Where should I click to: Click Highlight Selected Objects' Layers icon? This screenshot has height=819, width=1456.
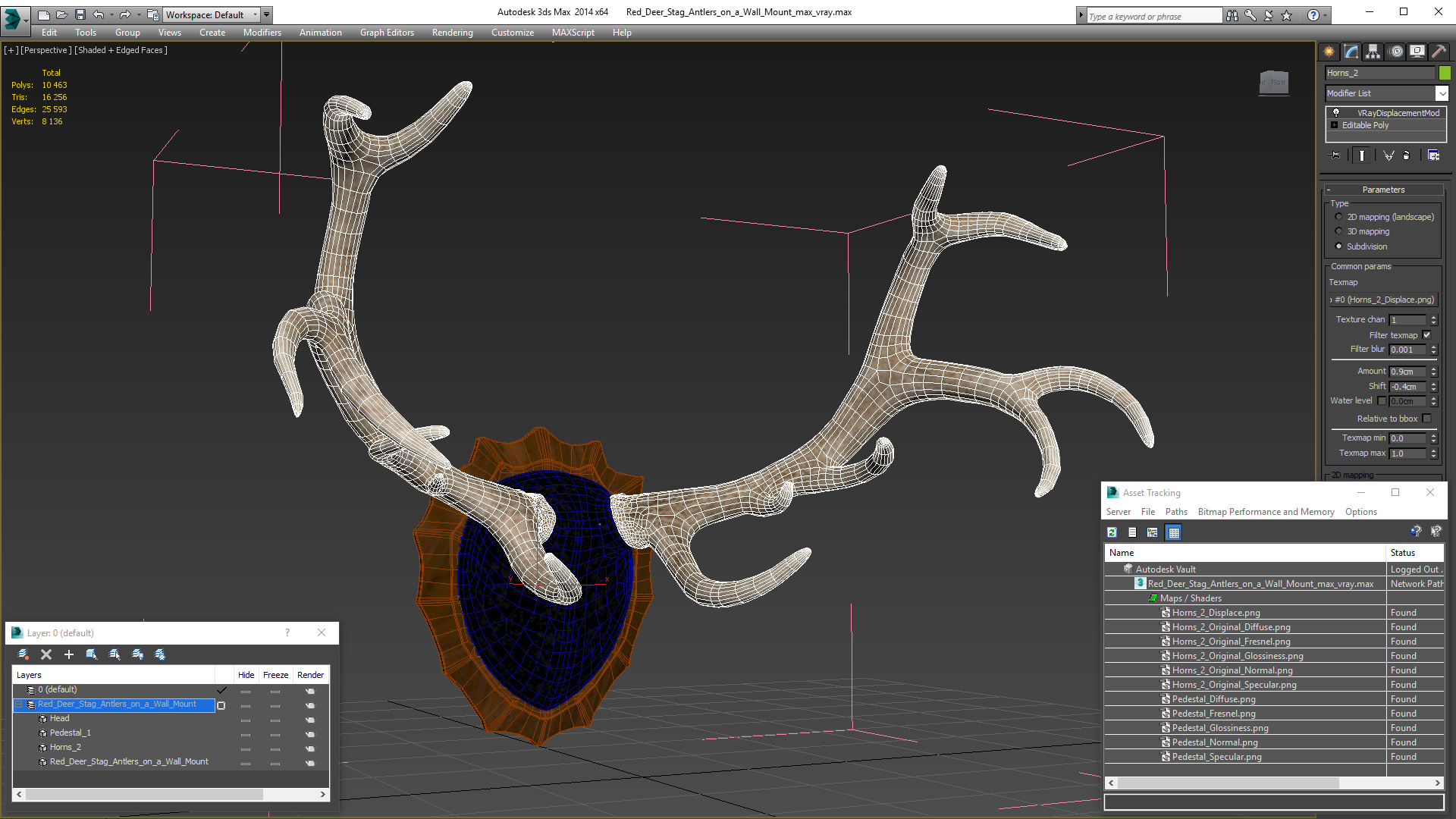tap(115, 654)
